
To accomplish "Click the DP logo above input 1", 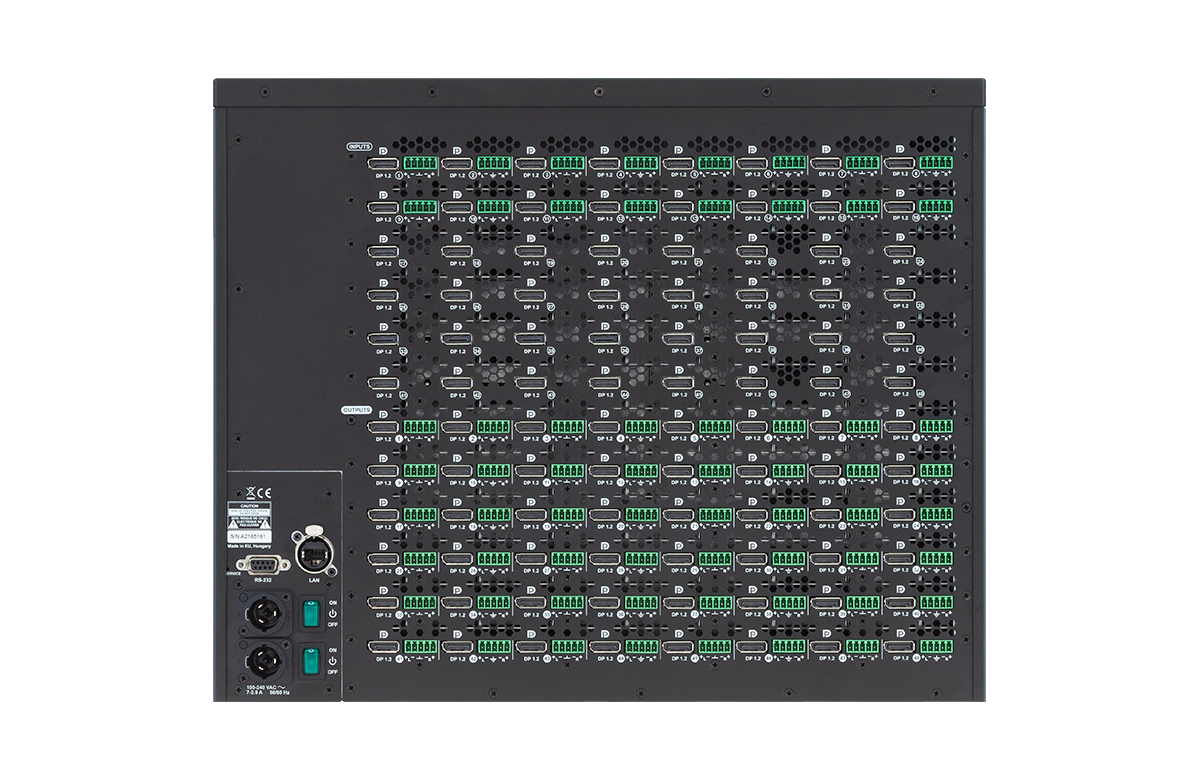I will click(x=382, y=151).
